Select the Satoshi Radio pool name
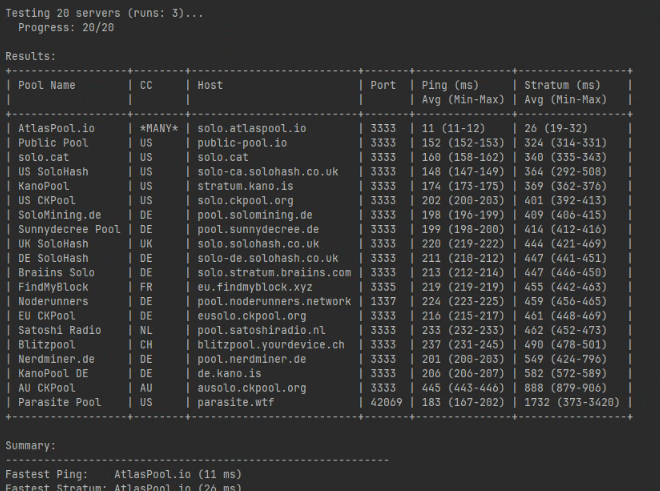The height and width of the screenshot is (491, 660). point(59,330)
